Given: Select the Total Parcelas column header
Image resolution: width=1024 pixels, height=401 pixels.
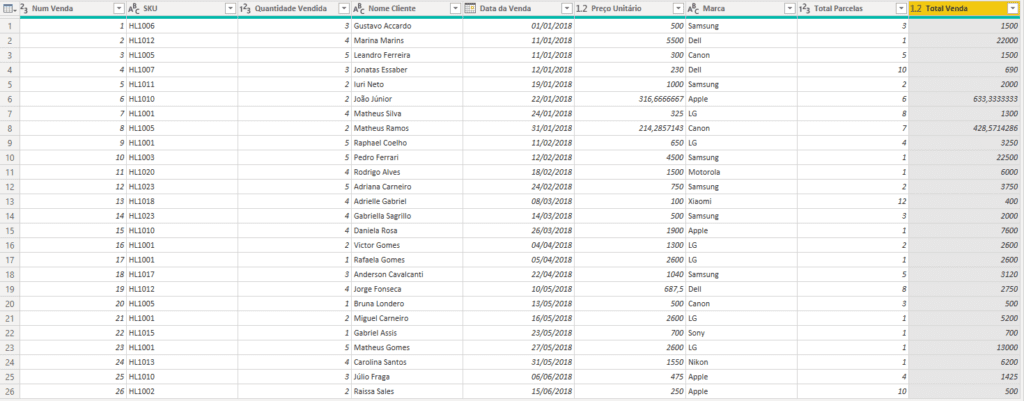Looking at the screenshot, I should click(x=853, y=8).
